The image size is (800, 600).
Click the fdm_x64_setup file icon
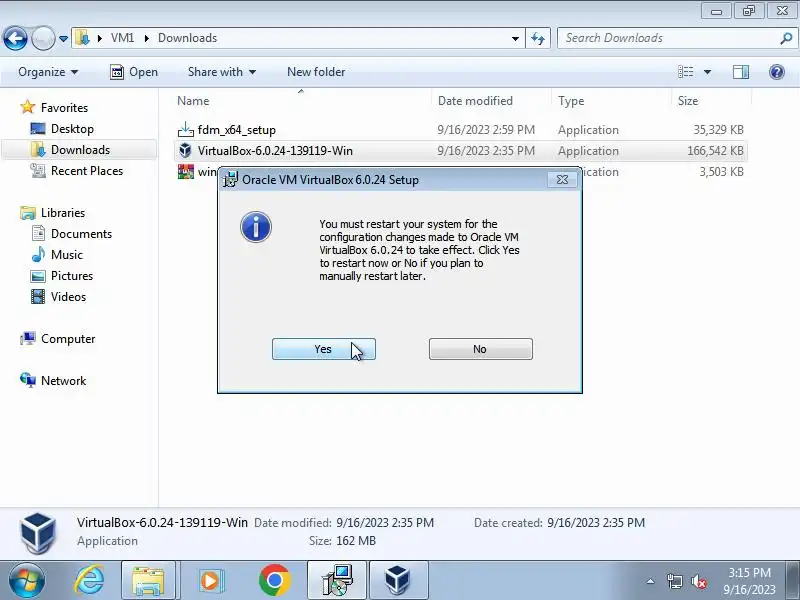pyautogui.click(x=186, y=130)
